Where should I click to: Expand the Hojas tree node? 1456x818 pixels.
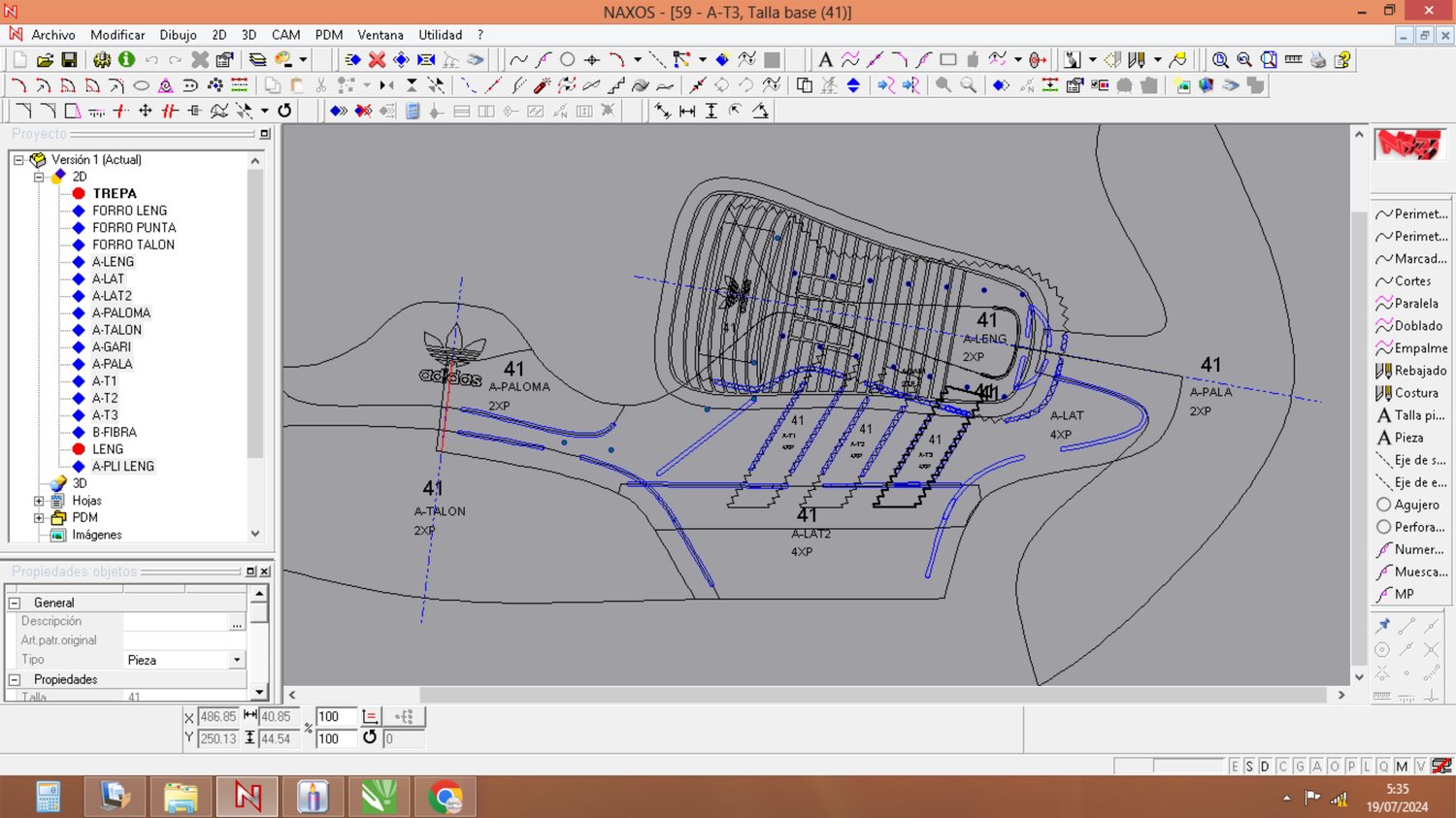click(39, 501)
